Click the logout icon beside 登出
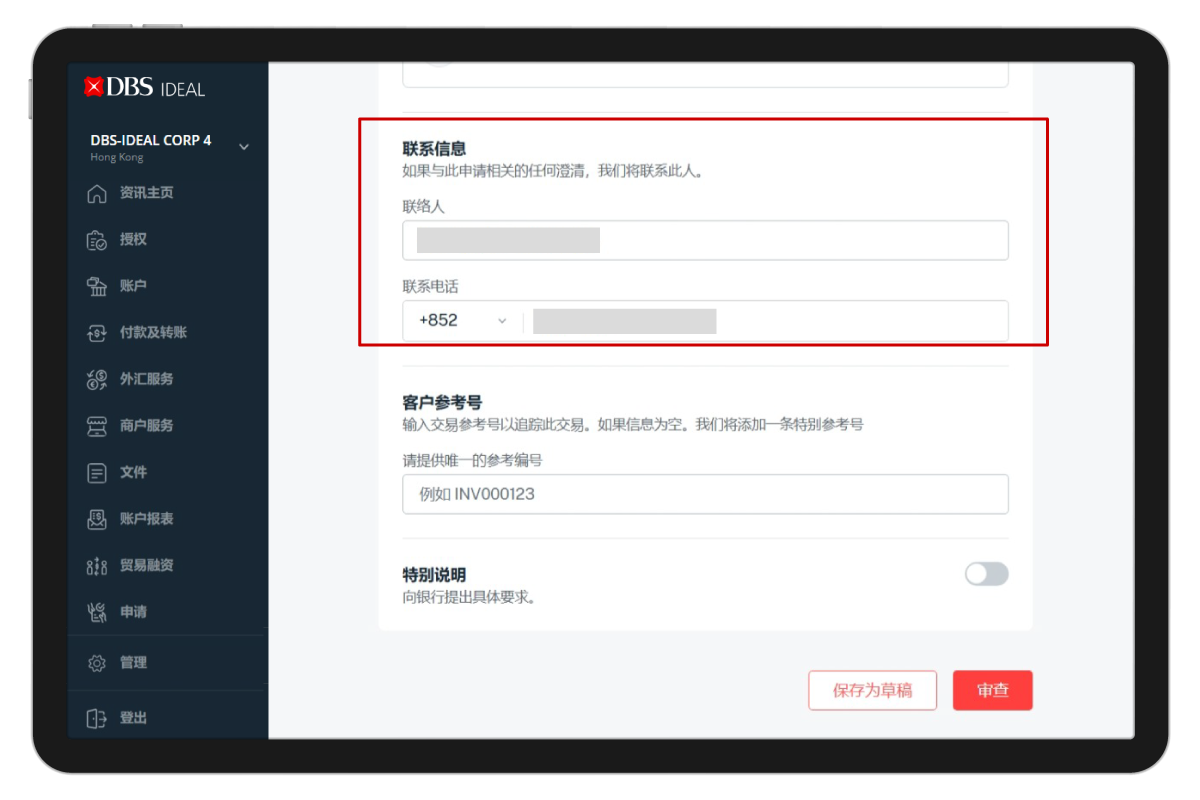This screenshot has height=800, width=1200. [97, 718]
